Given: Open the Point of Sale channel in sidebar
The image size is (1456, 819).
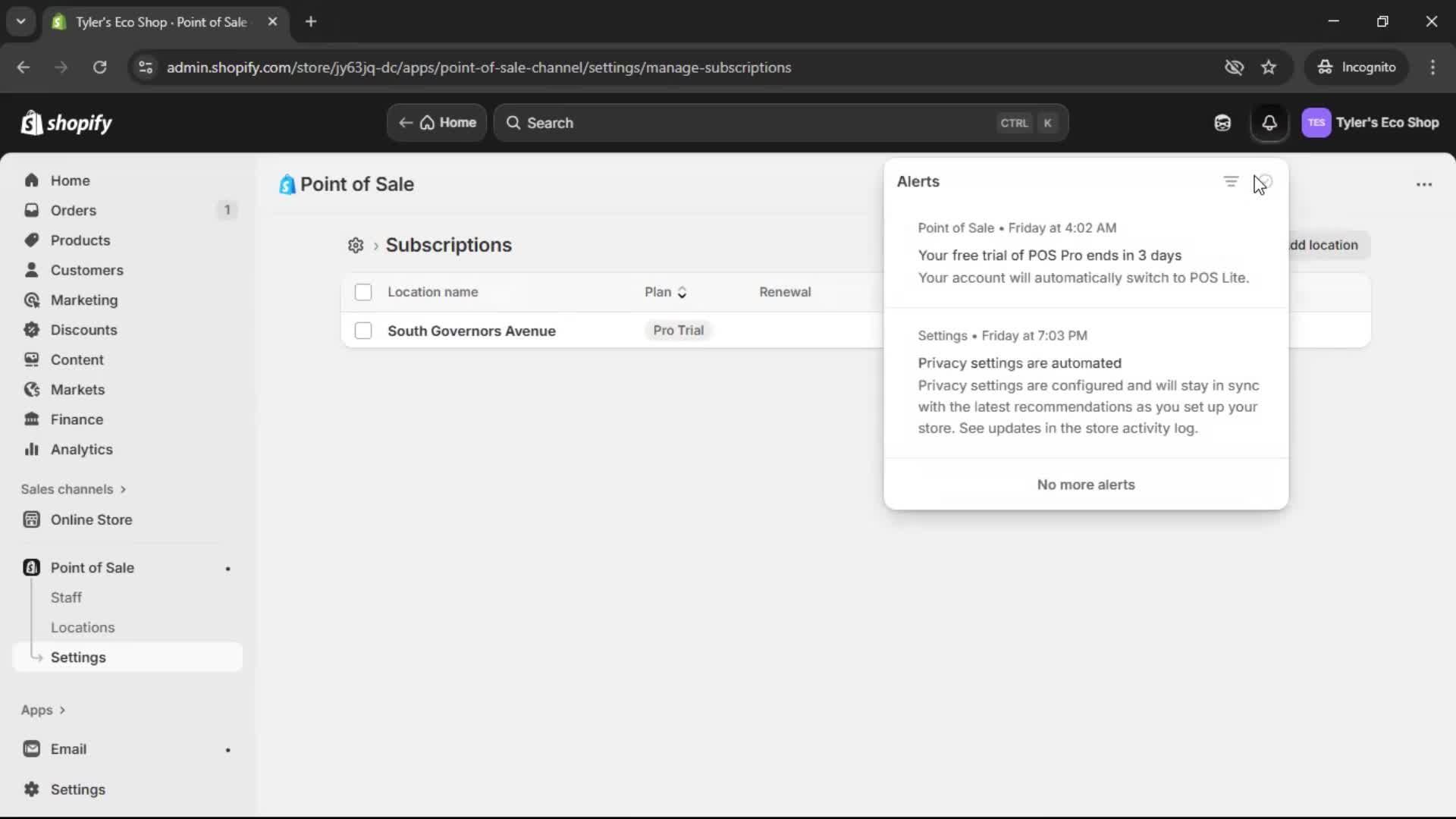Looking at the screenshot, I should pos(93,567).
